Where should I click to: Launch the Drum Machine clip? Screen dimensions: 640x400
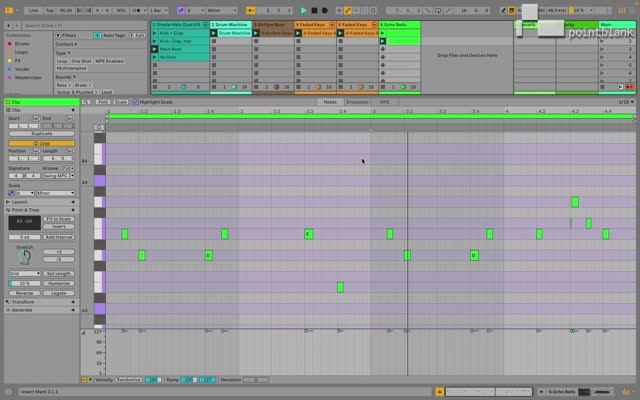click(214, 33)
